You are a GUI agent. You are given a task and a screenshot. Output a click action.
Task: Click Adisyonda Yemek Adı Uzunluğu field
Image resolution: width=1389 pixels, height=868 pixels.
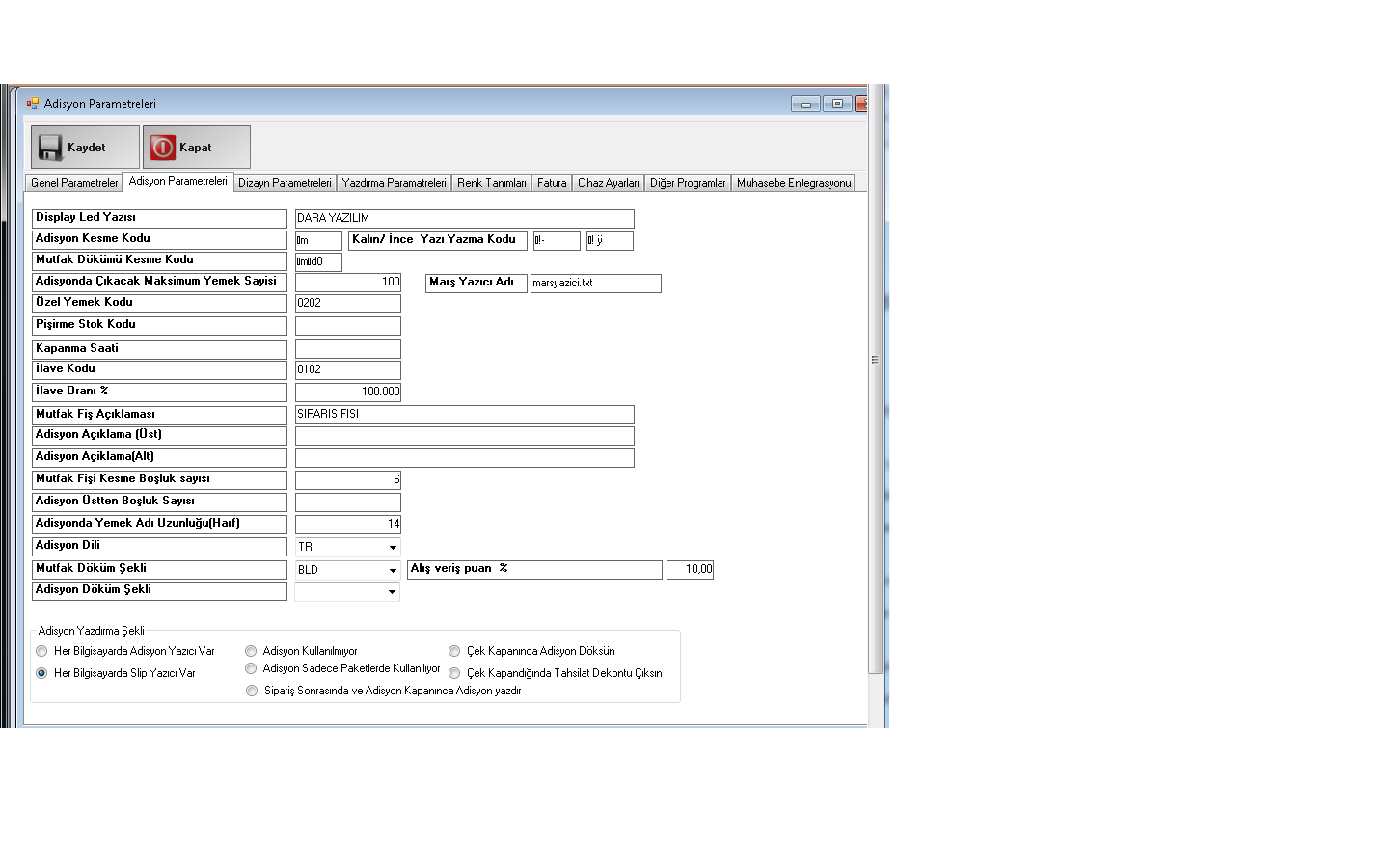pos(348,525)
